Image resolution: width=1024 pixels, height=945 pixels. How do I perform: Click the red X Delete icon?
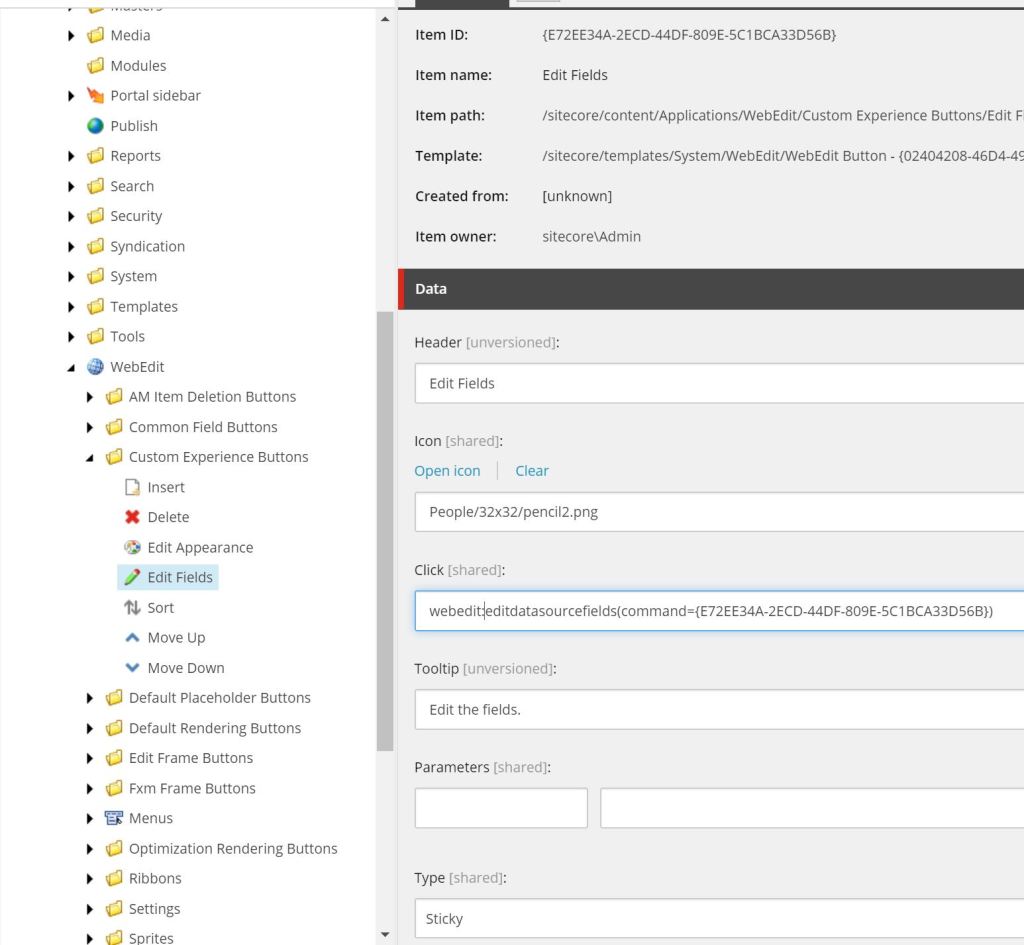coord(132,517)
